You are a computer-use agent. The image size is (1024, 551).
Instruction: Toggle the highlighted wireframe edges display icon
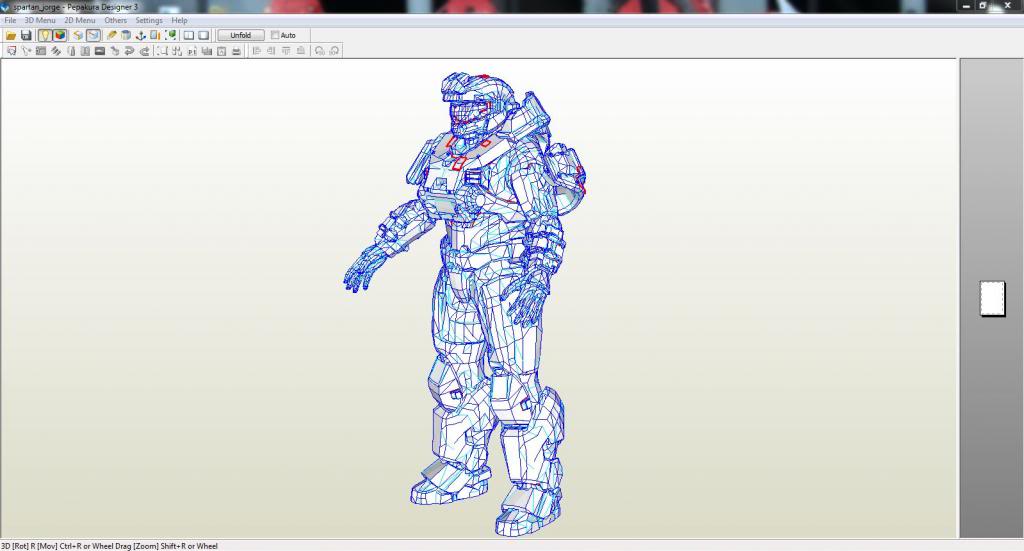tap(93, 35)
